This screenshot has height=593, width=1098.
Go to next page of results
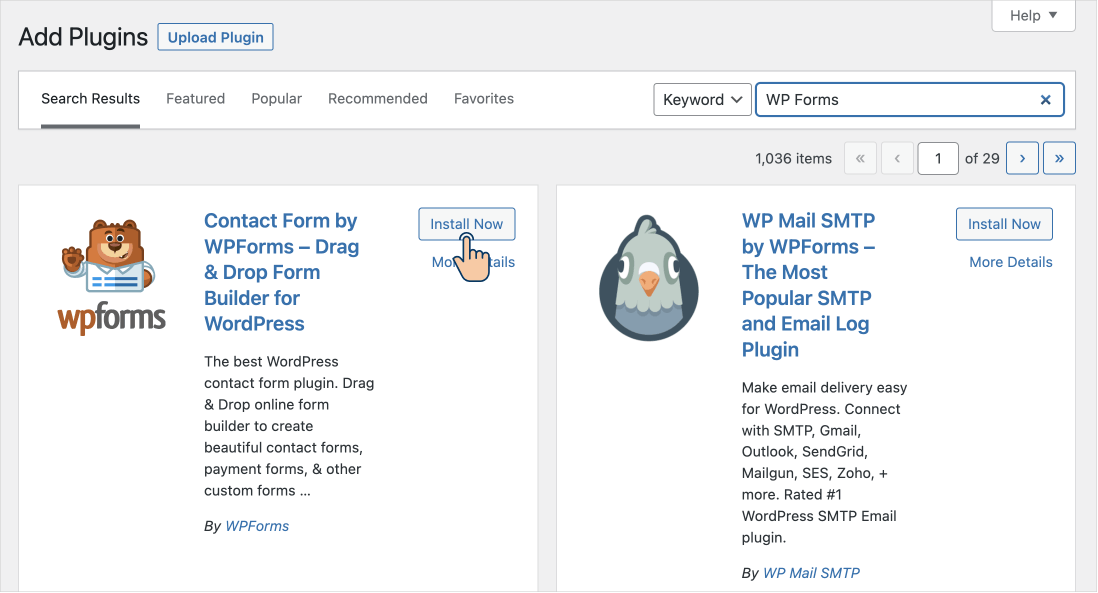[x=1022, y=158]
